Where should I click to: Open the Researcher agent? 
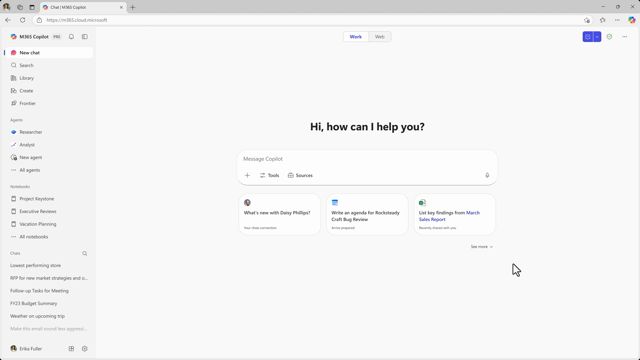coord(49,132)
